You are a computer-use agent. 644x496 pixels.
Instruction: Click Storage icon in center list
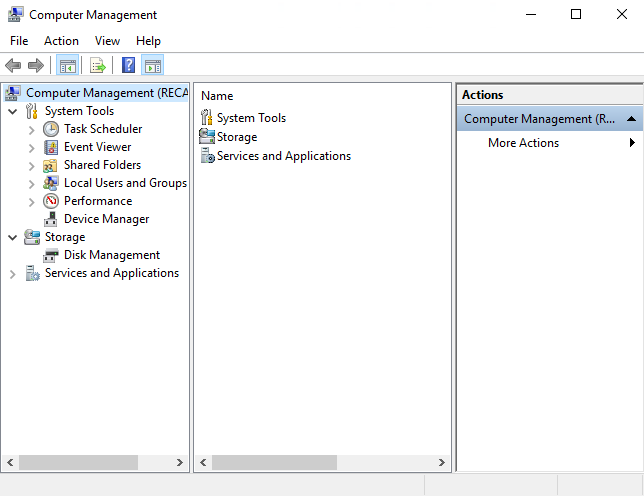pyautogui.click(x=207, y=136)
